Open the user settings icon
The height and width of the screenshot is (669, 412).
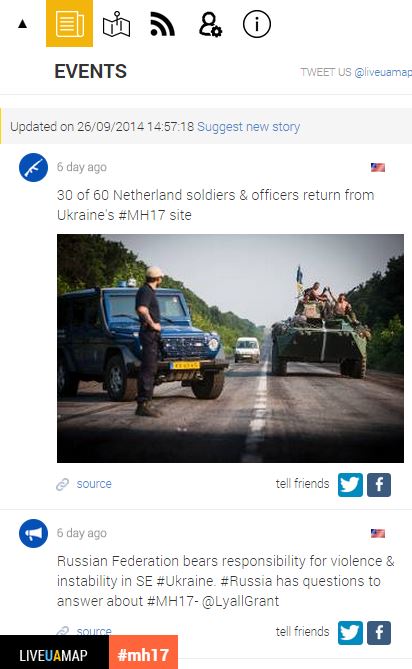[x=210, y=24]
